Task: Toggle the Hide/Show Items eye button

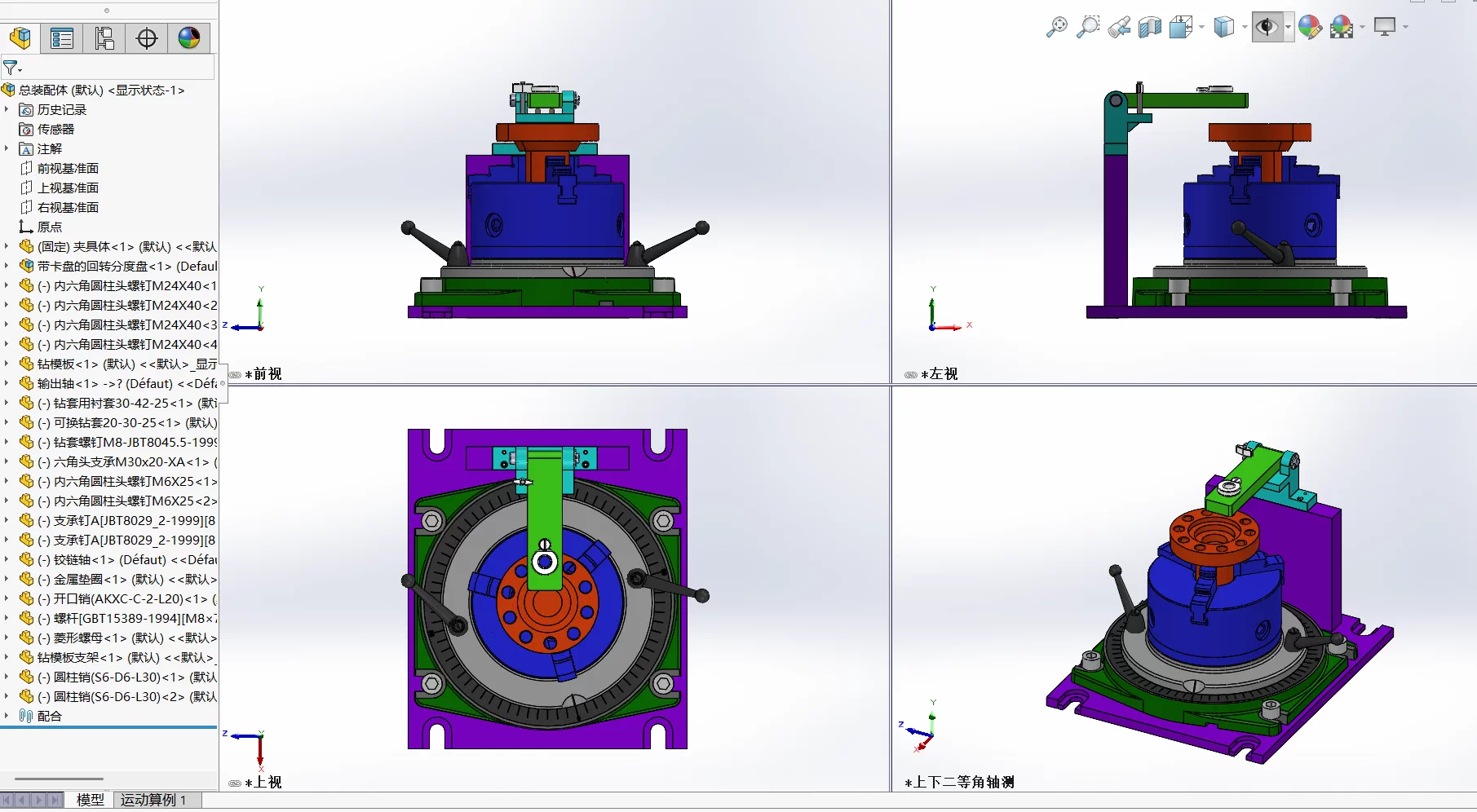Action: pos(1267,27)
